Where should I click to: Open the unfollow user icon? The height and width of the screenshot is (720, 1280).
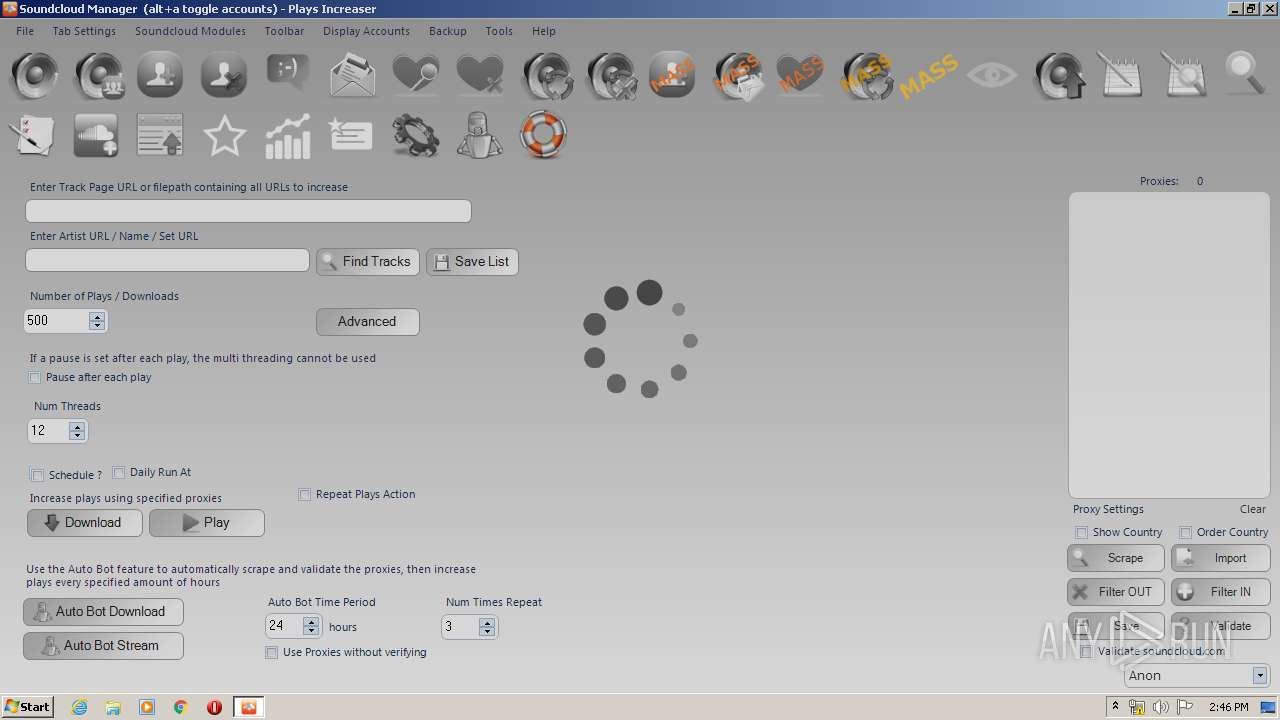(x=223, y=75)
